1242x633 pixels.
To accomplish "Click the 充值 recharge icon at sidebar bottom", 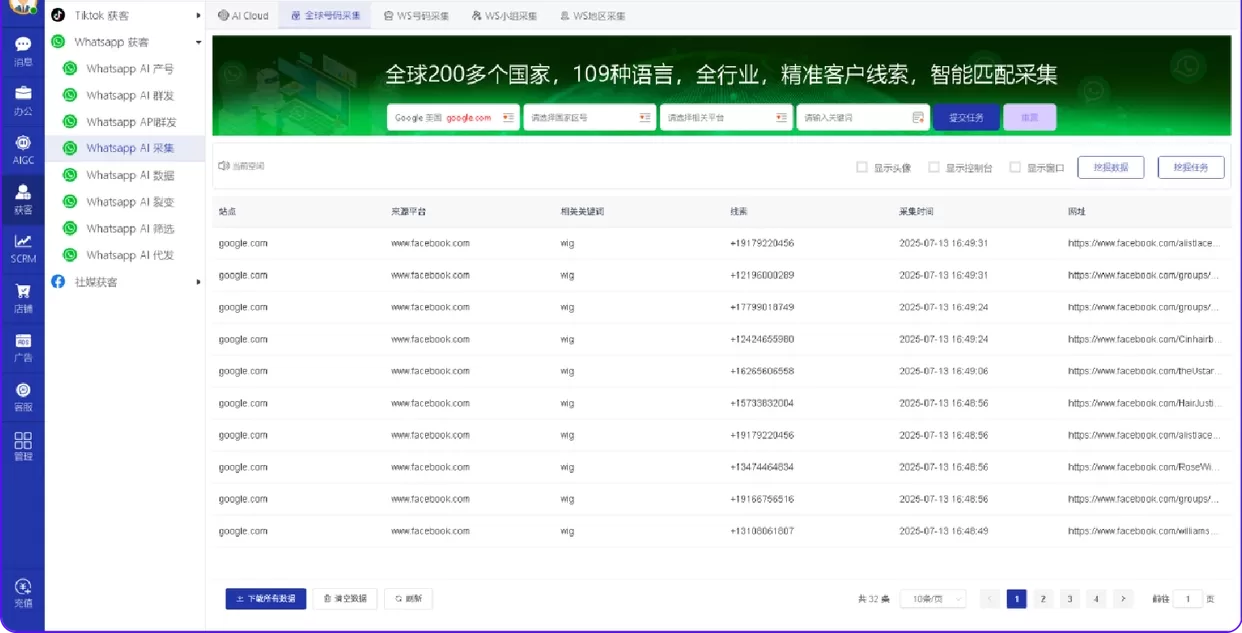I will pos(22,595).
